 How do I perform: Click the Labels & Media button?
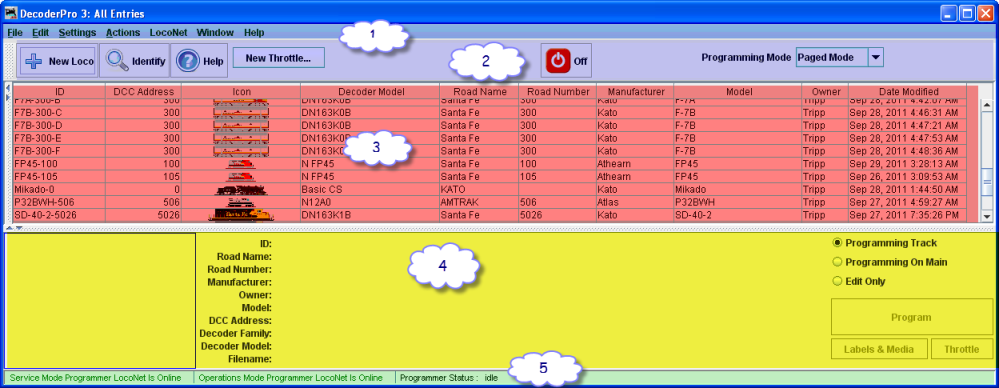coord(879,348)
